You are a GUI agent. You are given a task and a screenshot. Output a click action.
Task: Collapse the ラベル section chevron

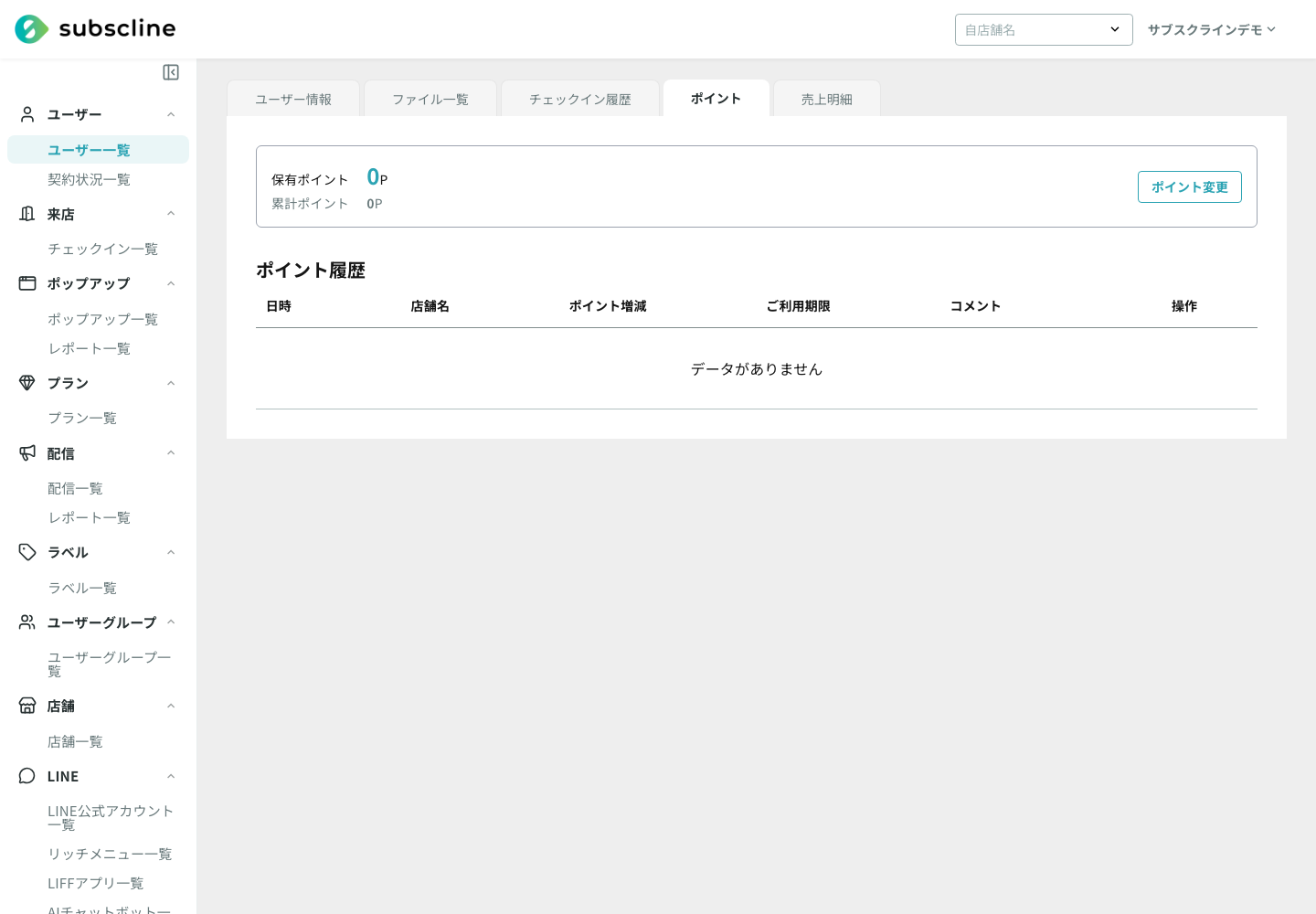[x=171, y=552]
